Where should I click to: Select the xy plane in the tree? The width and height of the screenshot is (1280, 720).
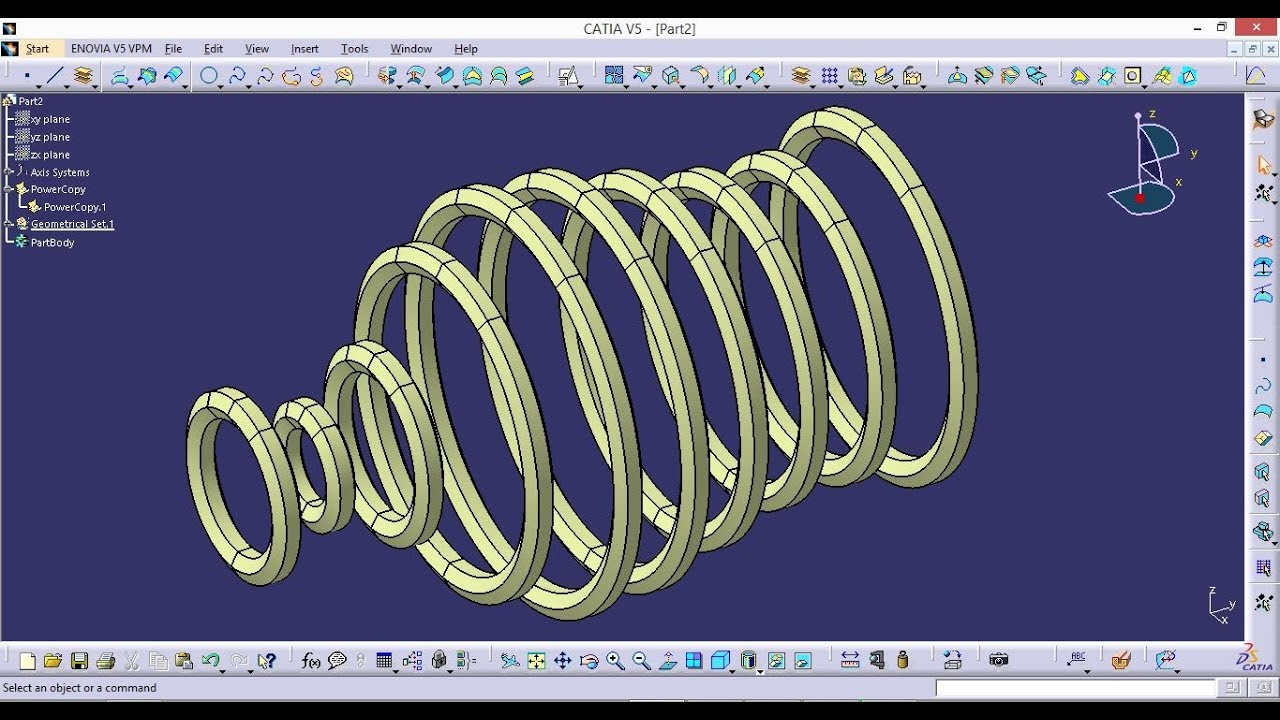point(50,119)
